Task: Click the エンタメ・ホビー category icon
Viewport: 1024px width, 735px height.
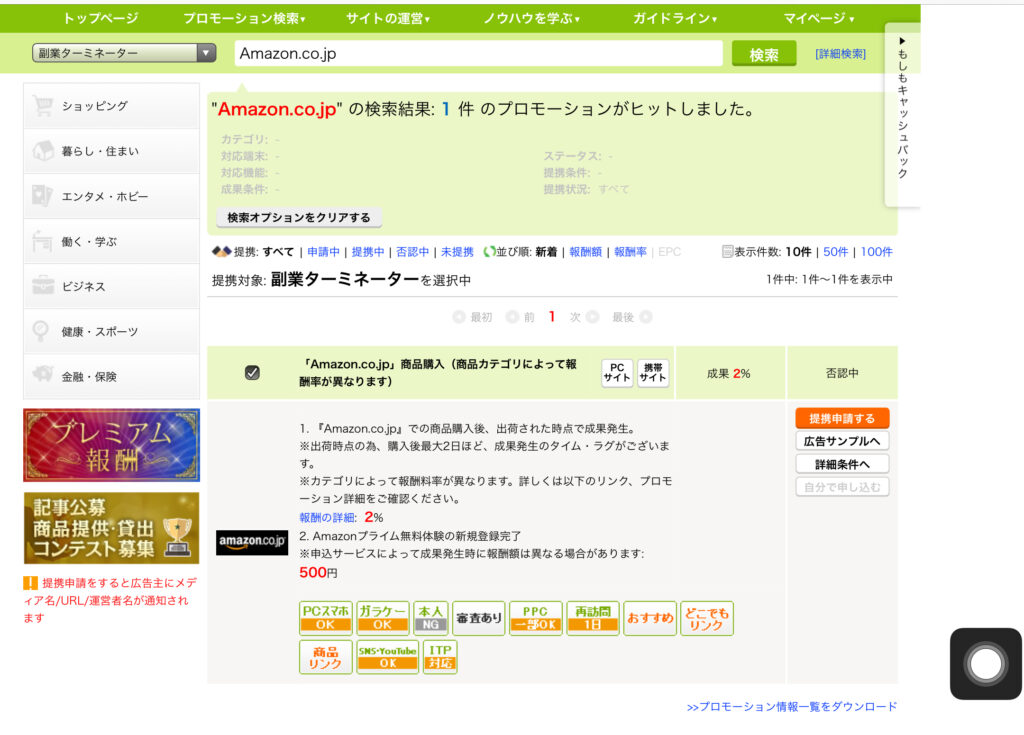Action: pyautogui.click(x=43, y=196)
